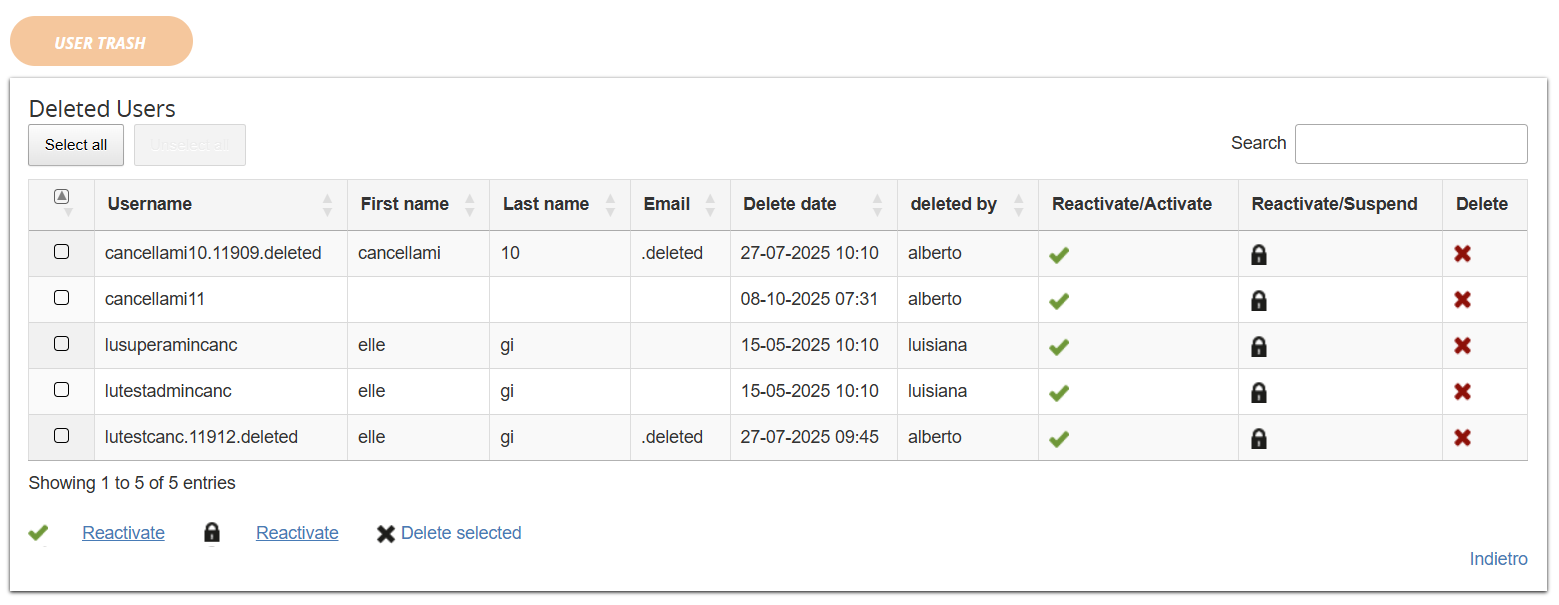Click lock icon for cancellami10.11909.deleted row
Image resolution: width=1559 pixels, height=605 pixels.
[1259, 255]
